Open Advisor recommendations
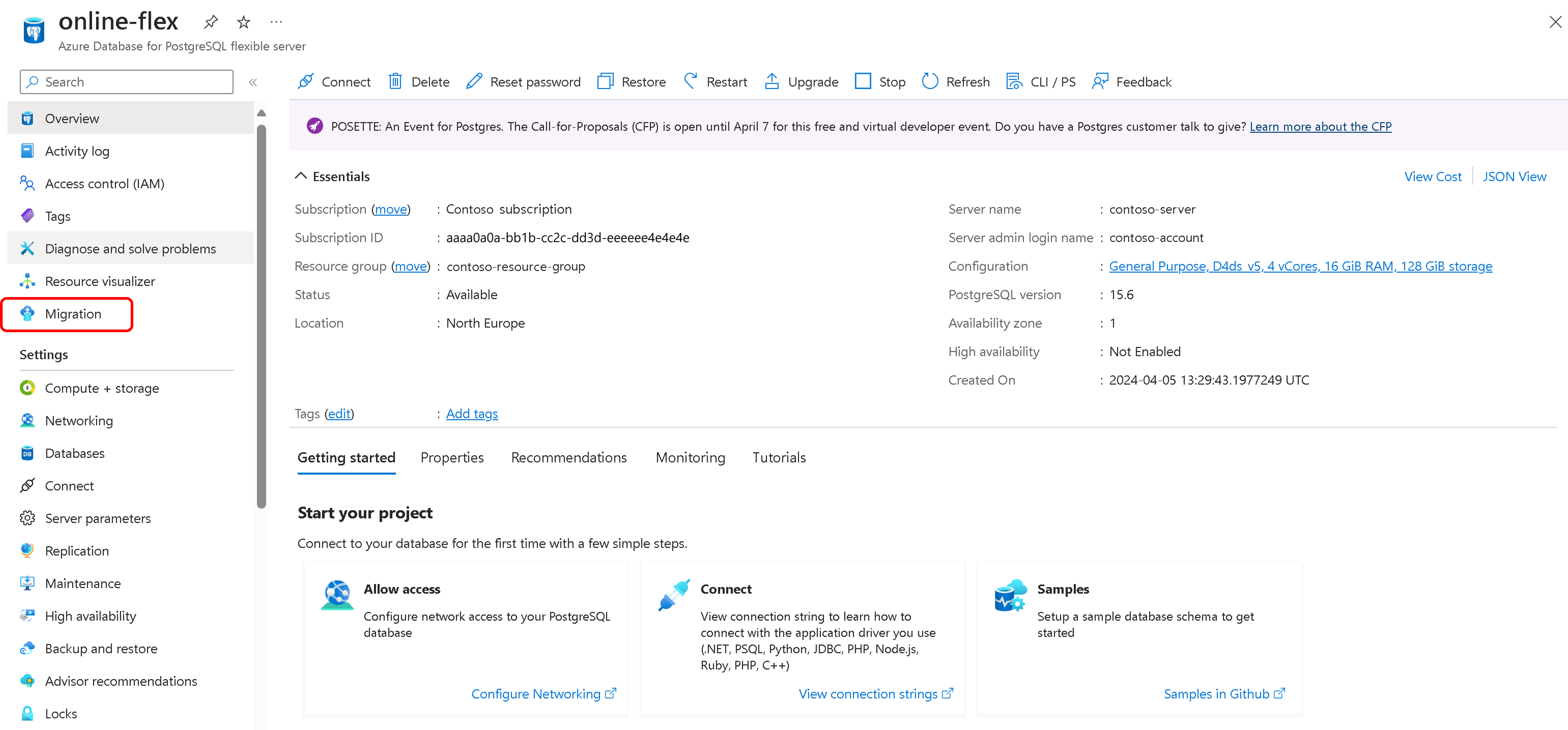 tap(131, 681)
